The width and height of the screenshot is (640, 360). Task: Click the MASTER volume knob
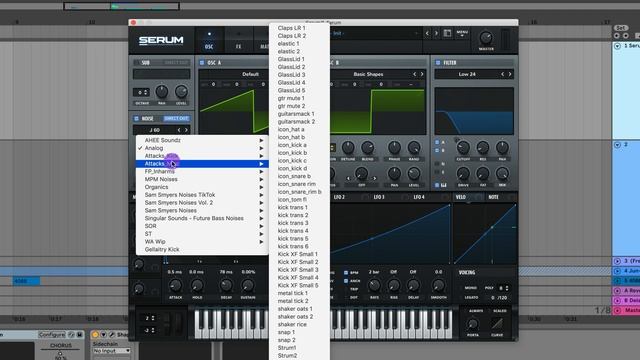tap(486, 38)
